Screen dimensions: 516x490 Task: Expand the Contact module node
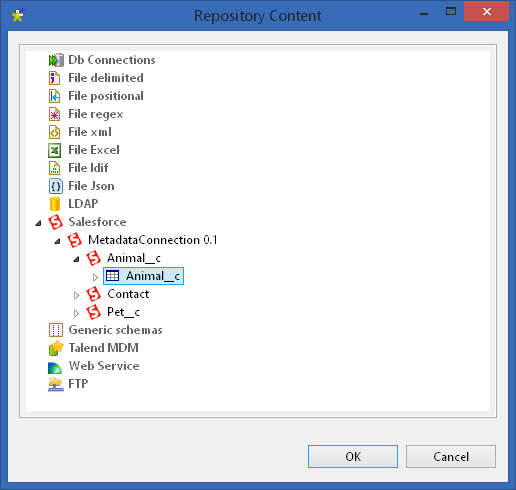click(x=76, y=295)
